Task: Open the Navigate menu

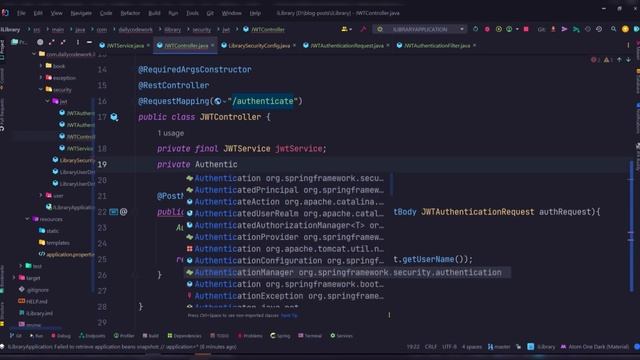Action: click(x=81, y=13)
